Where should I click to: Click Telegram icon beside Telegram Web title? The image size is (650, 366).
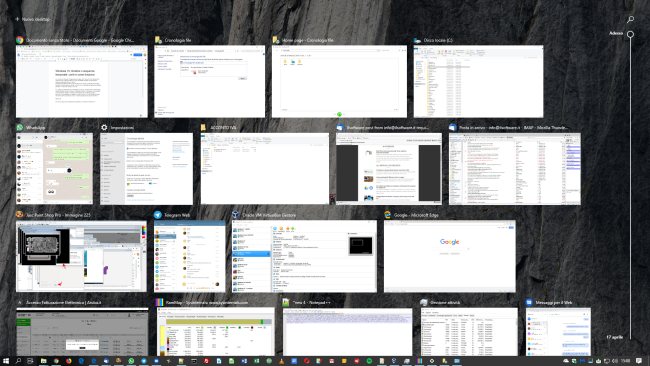(158, 215)
